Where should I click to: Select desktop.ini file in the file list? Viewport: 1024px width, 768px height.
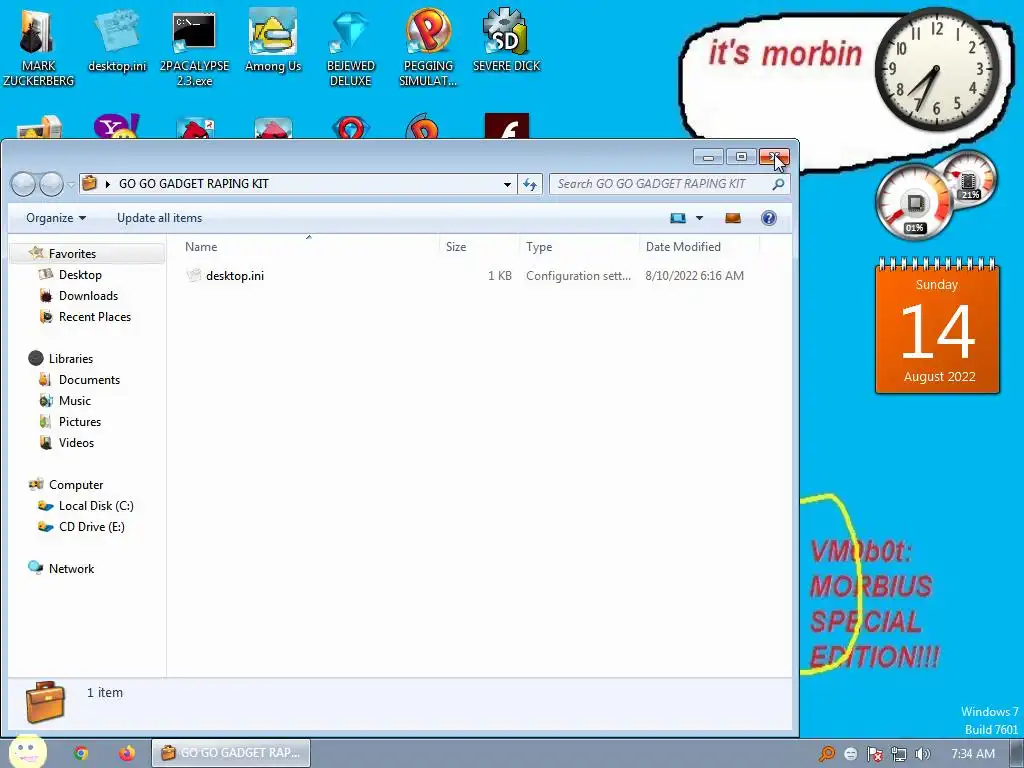[x=234, y=276]
